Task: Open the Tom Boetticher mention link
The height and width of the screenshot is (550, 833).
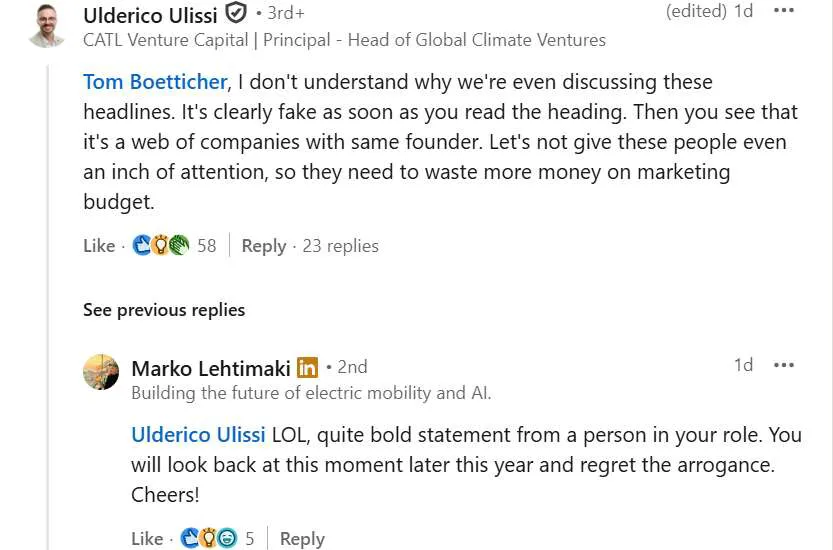Action: (x=154, y=82)
